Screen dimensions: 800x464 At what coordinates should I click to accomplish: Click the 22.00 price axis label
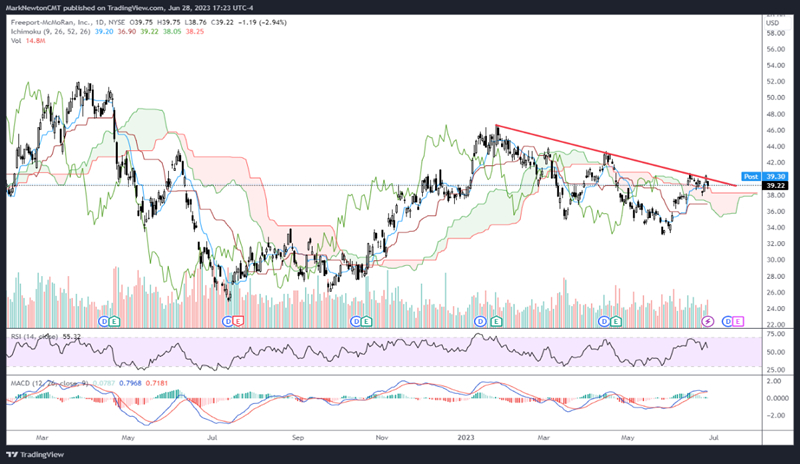776,325
